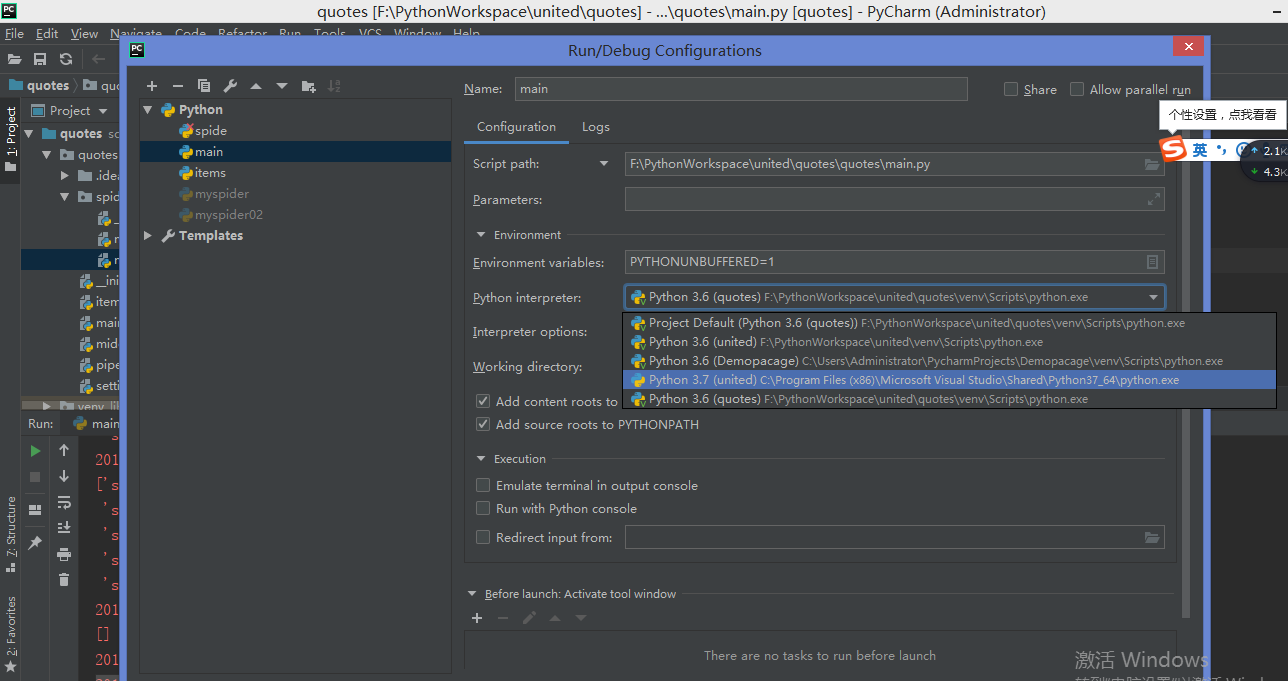
Task: Open Script path type dropdown arrow
Action: click(x=604, y=164)
